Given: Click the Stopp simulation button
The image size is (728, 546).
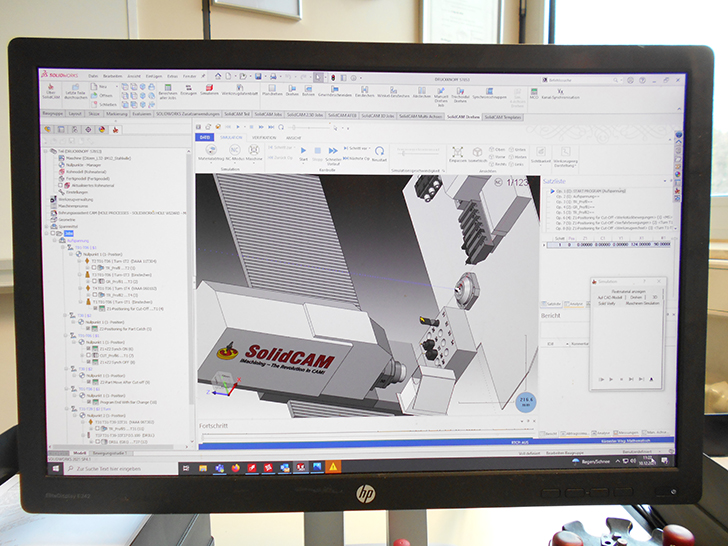Looking at the screenshot, I should pos(318,151).
